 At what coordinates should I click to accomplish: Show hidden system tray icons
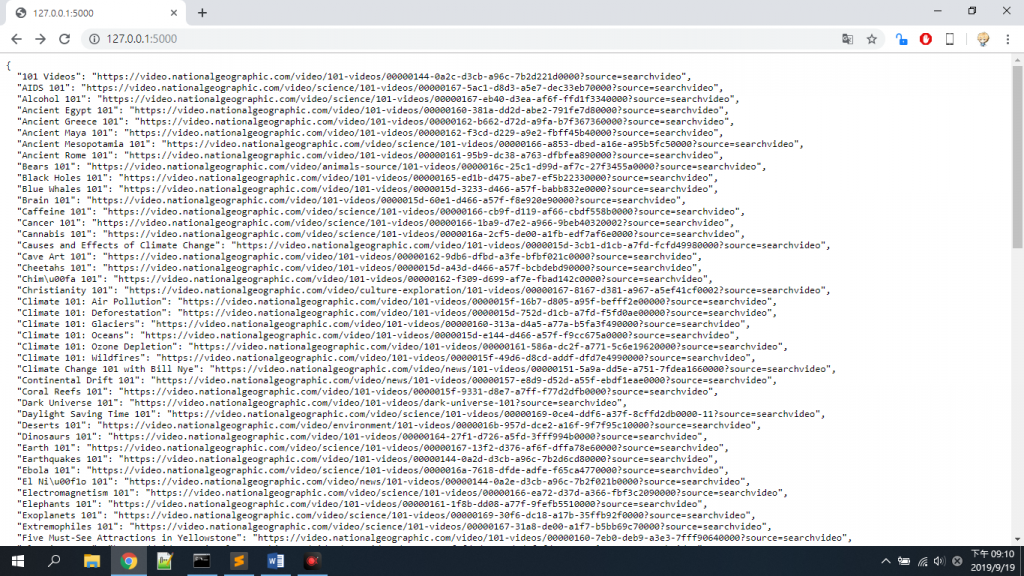point(886,561)
